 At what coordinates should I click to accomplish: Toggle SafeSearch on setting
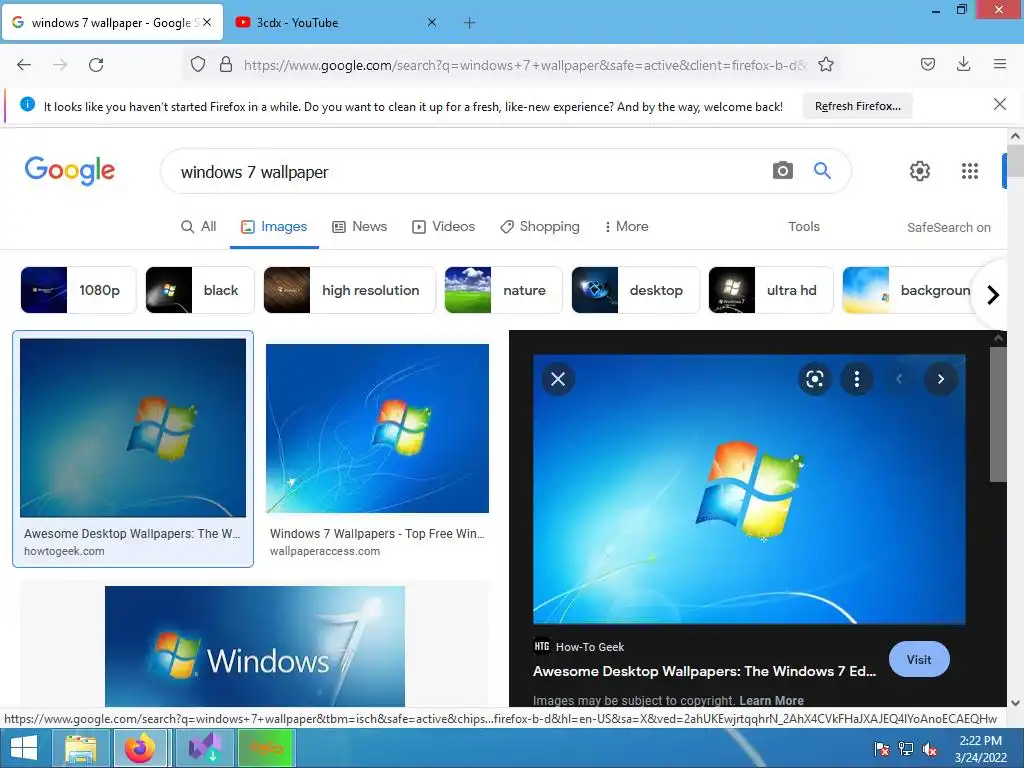pos(948,227)
